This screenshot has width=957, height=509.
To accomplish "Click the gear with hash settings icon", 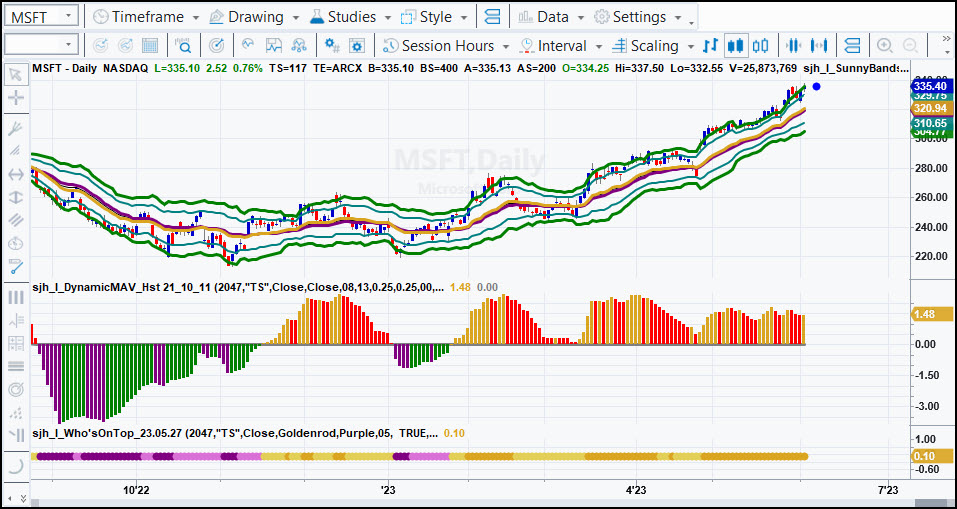I will click(332, 46).
